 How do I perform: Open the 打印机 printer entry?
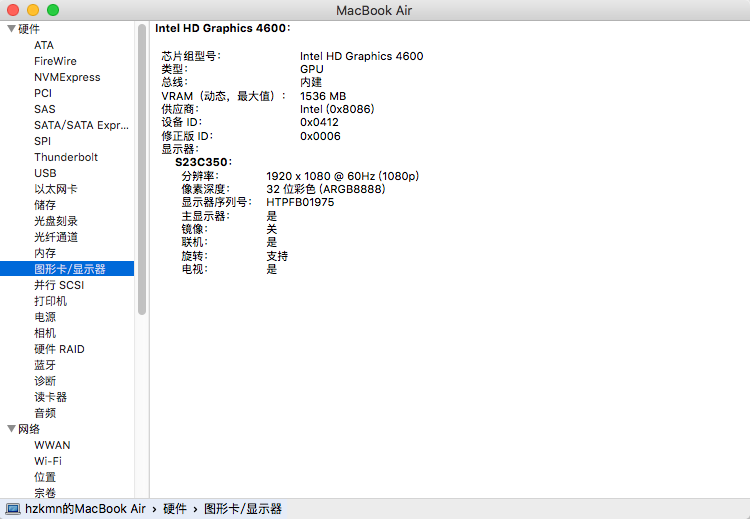tap(50, 301)
